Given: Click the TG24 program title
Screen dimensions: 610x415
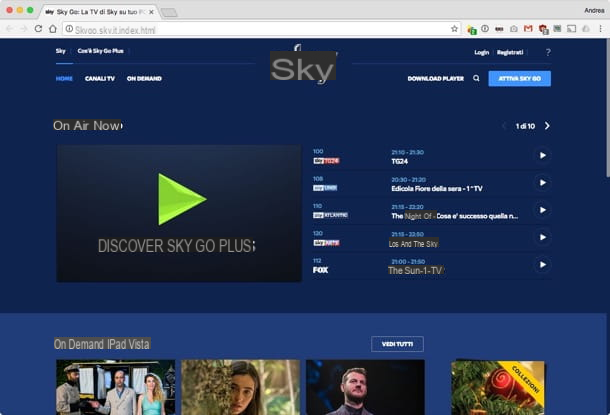Looking at the screenshot, I should 400,161.
